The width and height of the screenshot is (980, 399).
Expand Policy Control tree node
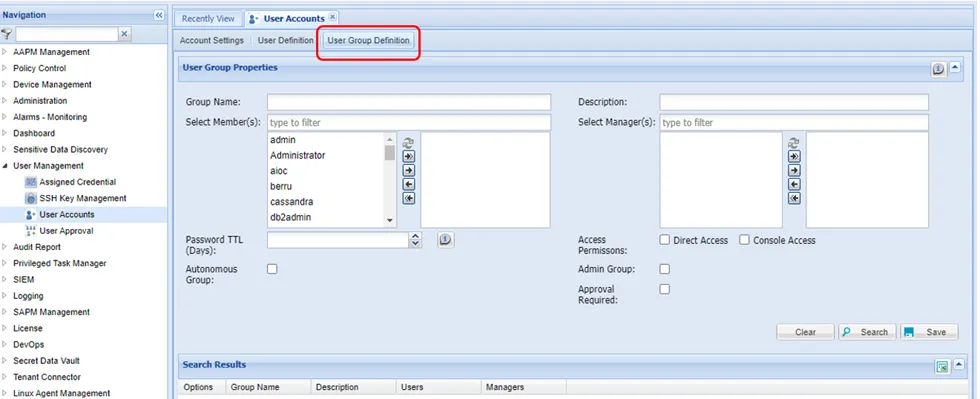(5, 68)
